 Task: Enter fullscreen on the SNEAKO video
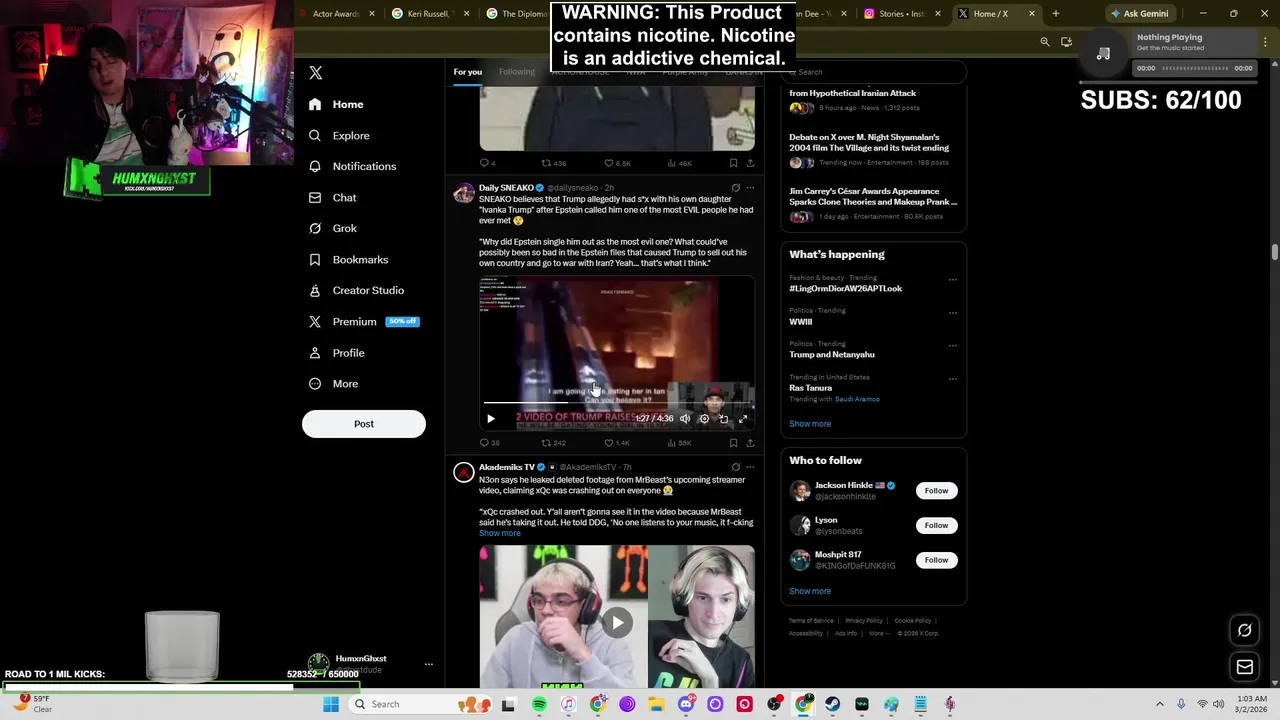click(742, 419)
